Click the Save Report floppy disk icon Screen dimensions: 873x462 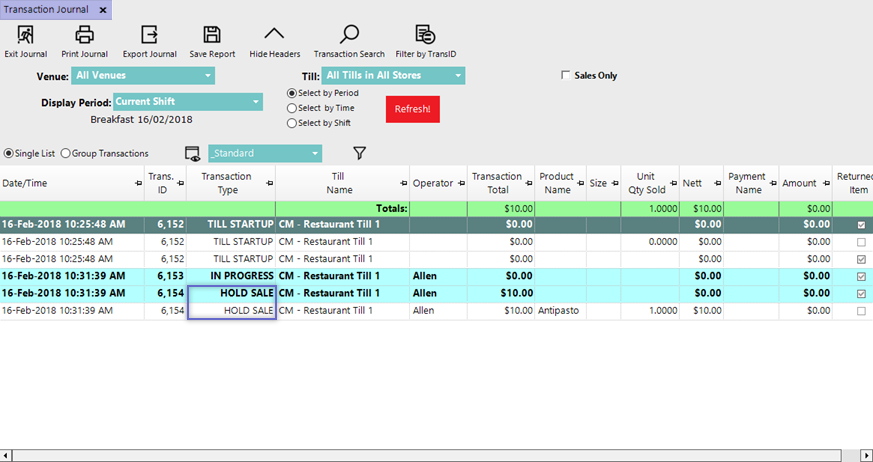[212, 36]
